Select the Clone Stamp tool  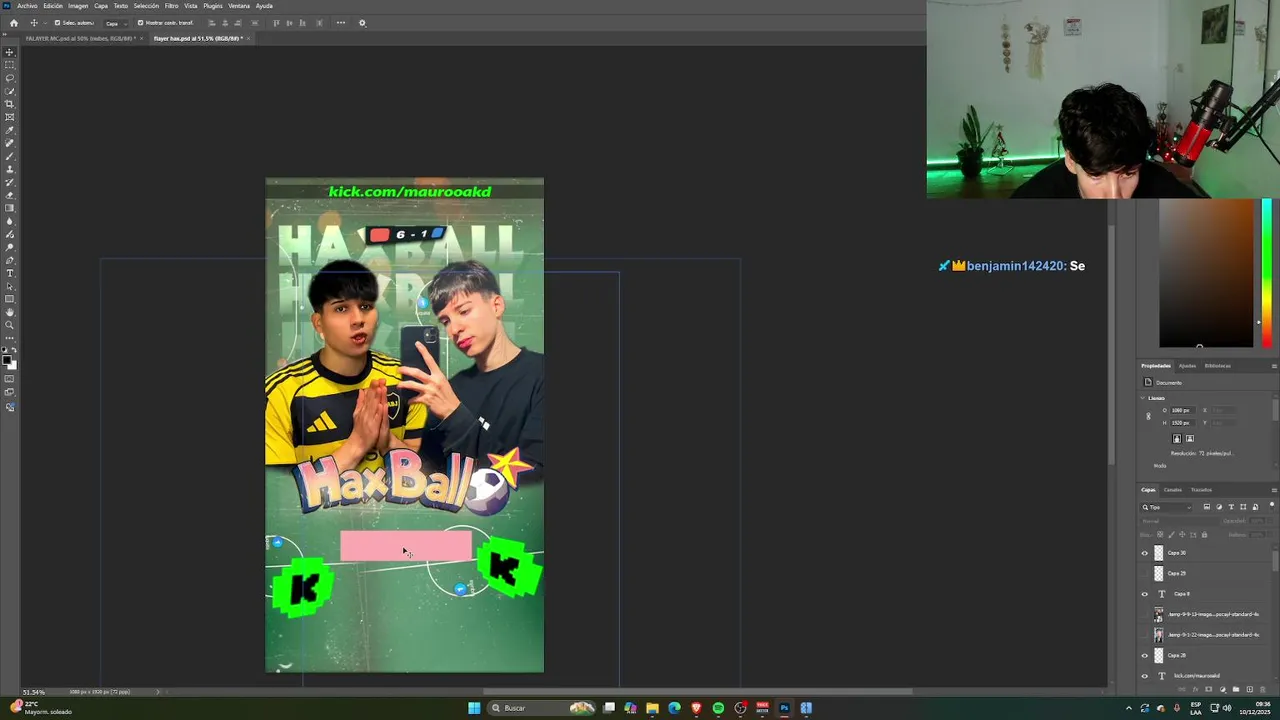(10, 169)
